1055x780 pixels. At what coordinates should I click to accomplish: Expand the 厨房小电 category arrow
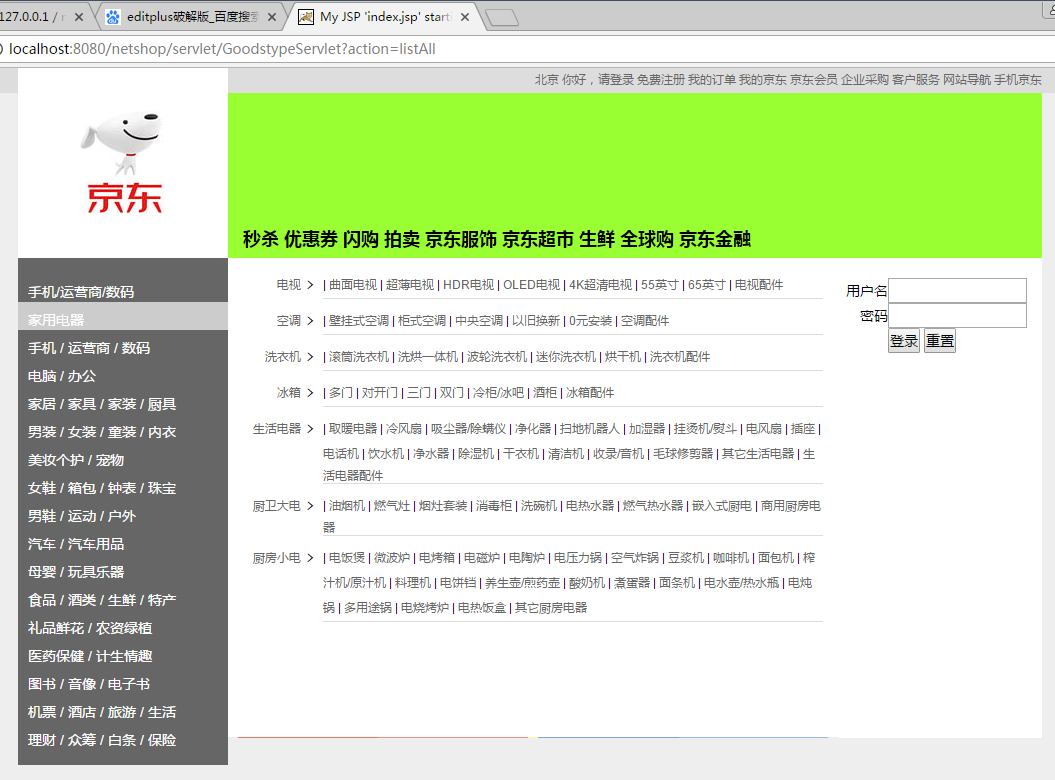pos(310,558)
